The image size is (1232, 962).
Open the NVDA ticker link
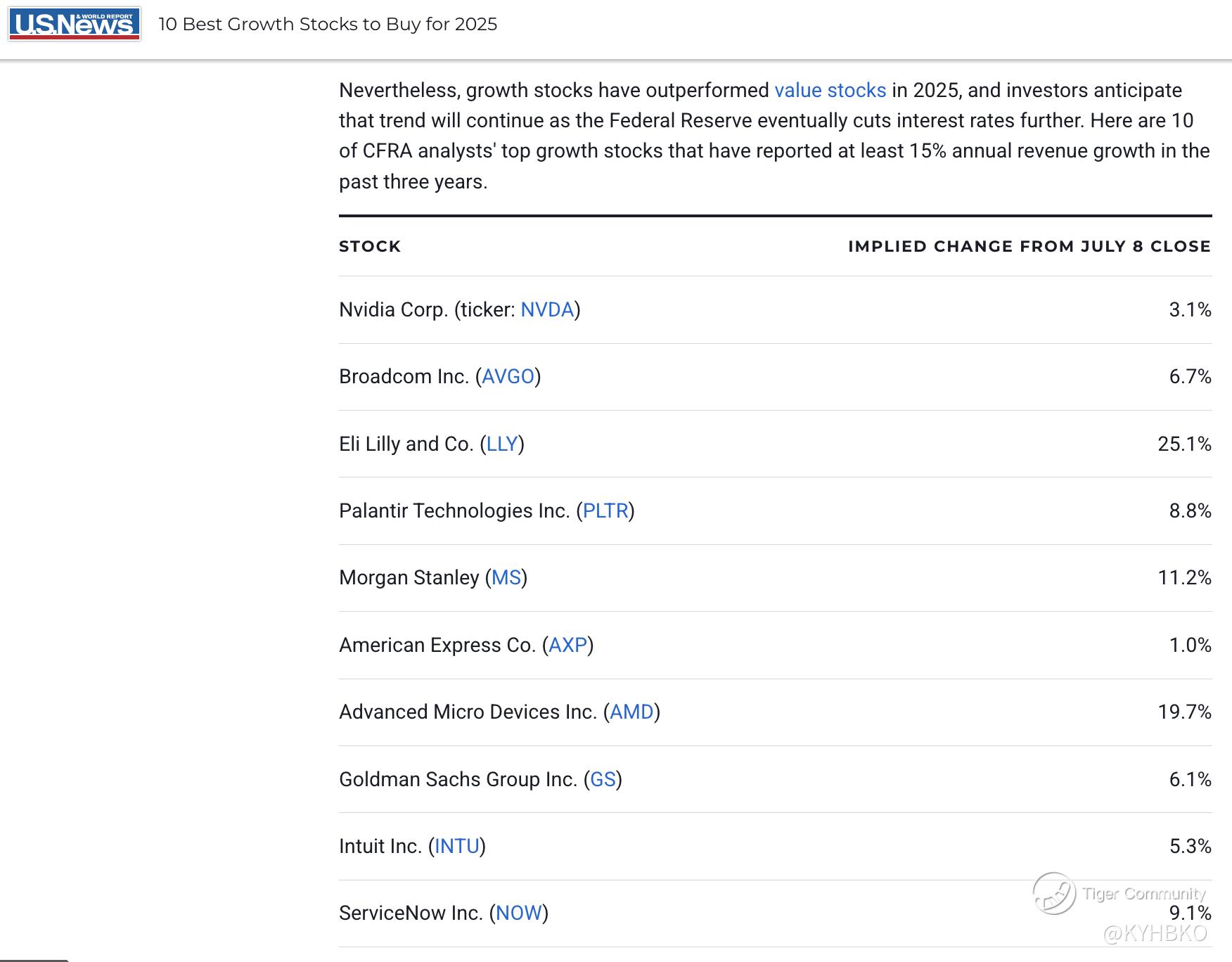[547, 310]
